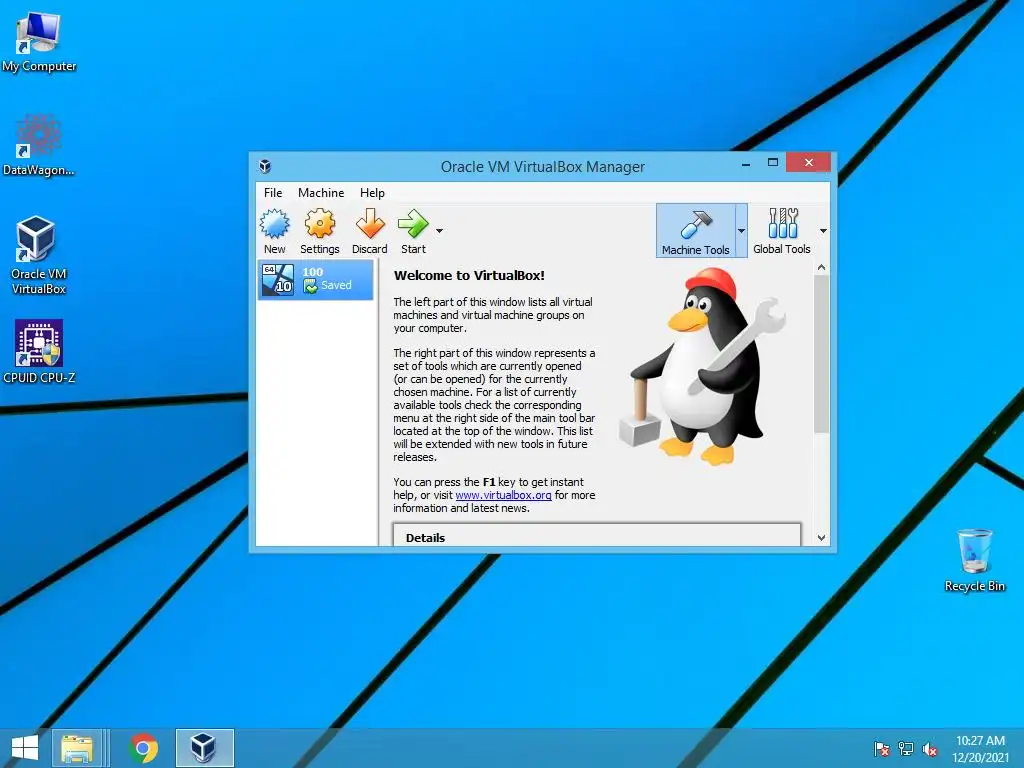Click the VirtualBox title bar cube icon

tap(265, 166)
